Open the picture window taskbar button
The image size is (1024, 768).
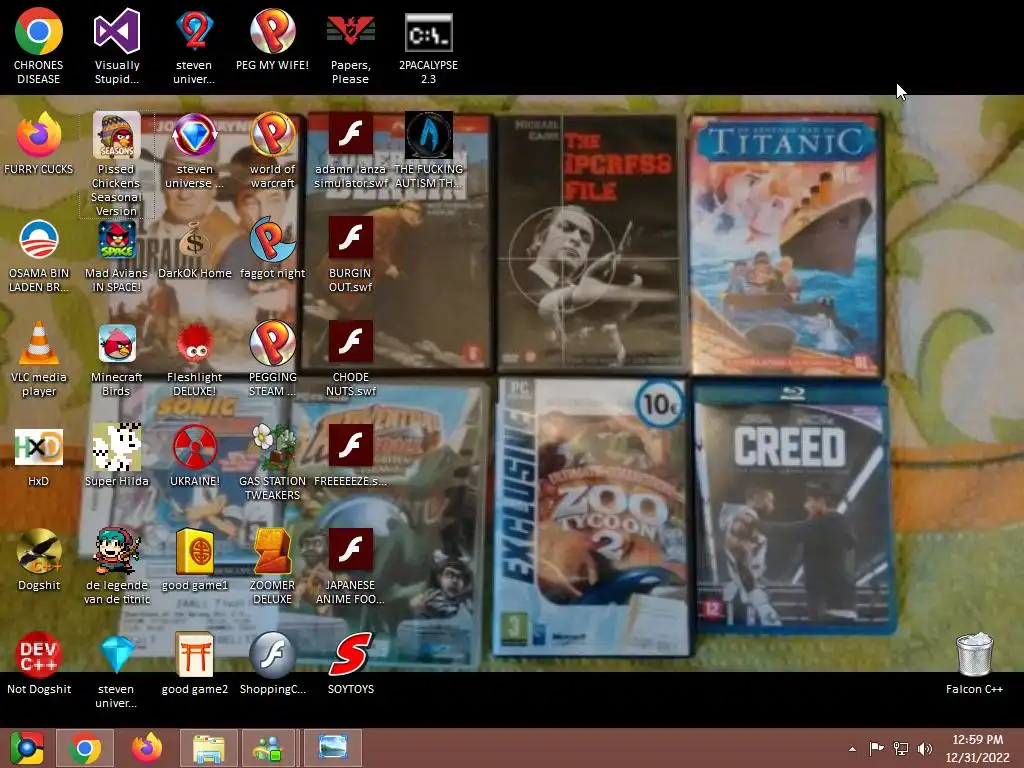coord(332,748)
